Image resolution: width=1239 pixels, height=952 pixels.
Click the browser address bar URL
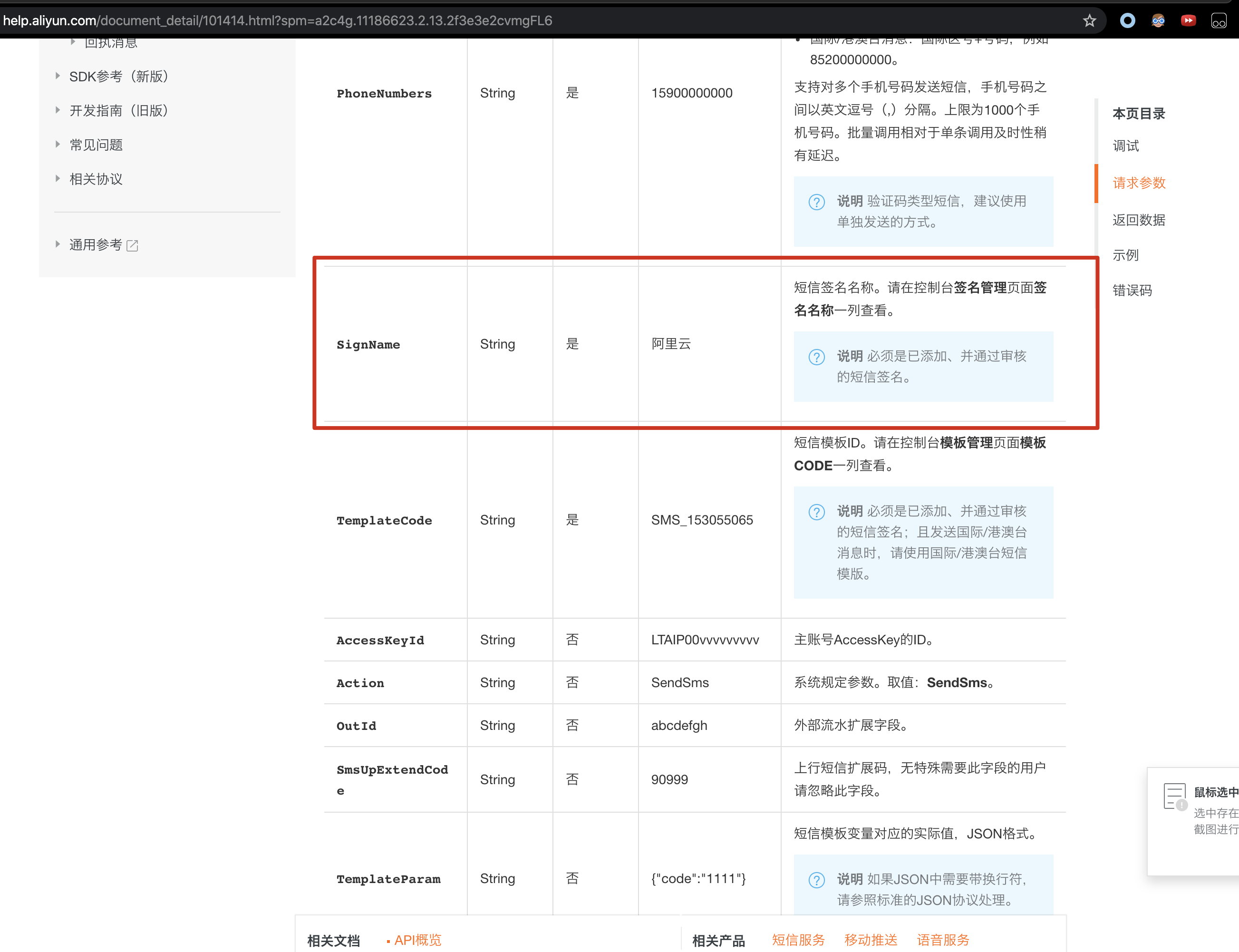pyautogui.click(x=278, y=21)
